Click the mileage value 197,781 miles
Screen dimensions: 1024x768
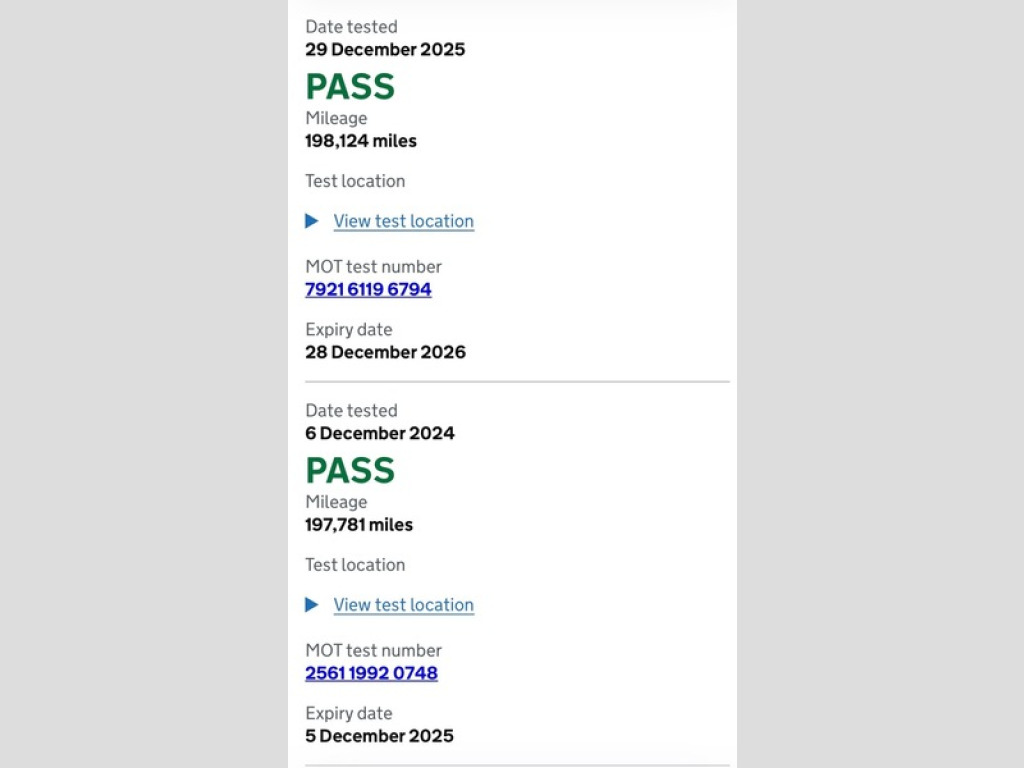359,525
